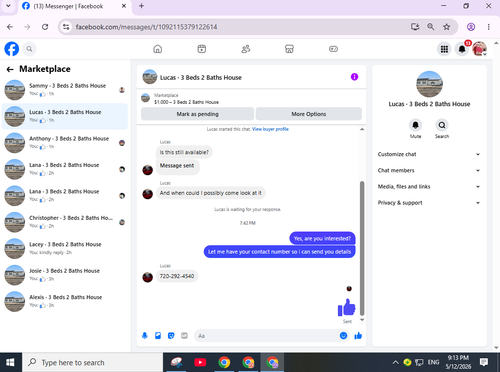The width and height of the screenshot is (500, 372).
Task: Expand Privacy & support section
Action: tap(429, 203)
